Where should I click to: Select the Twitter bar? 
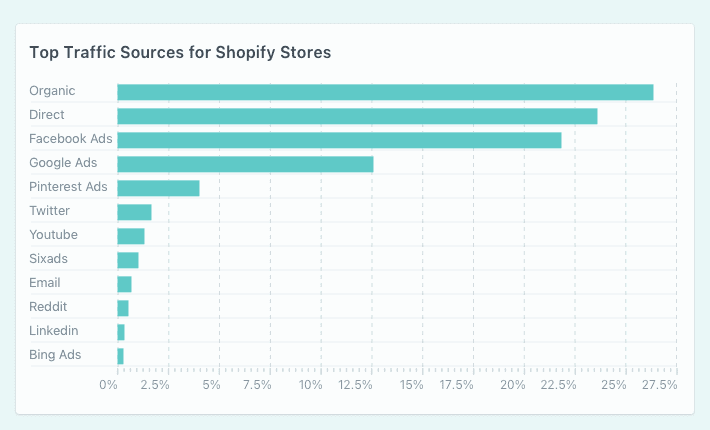coord(134,212)
